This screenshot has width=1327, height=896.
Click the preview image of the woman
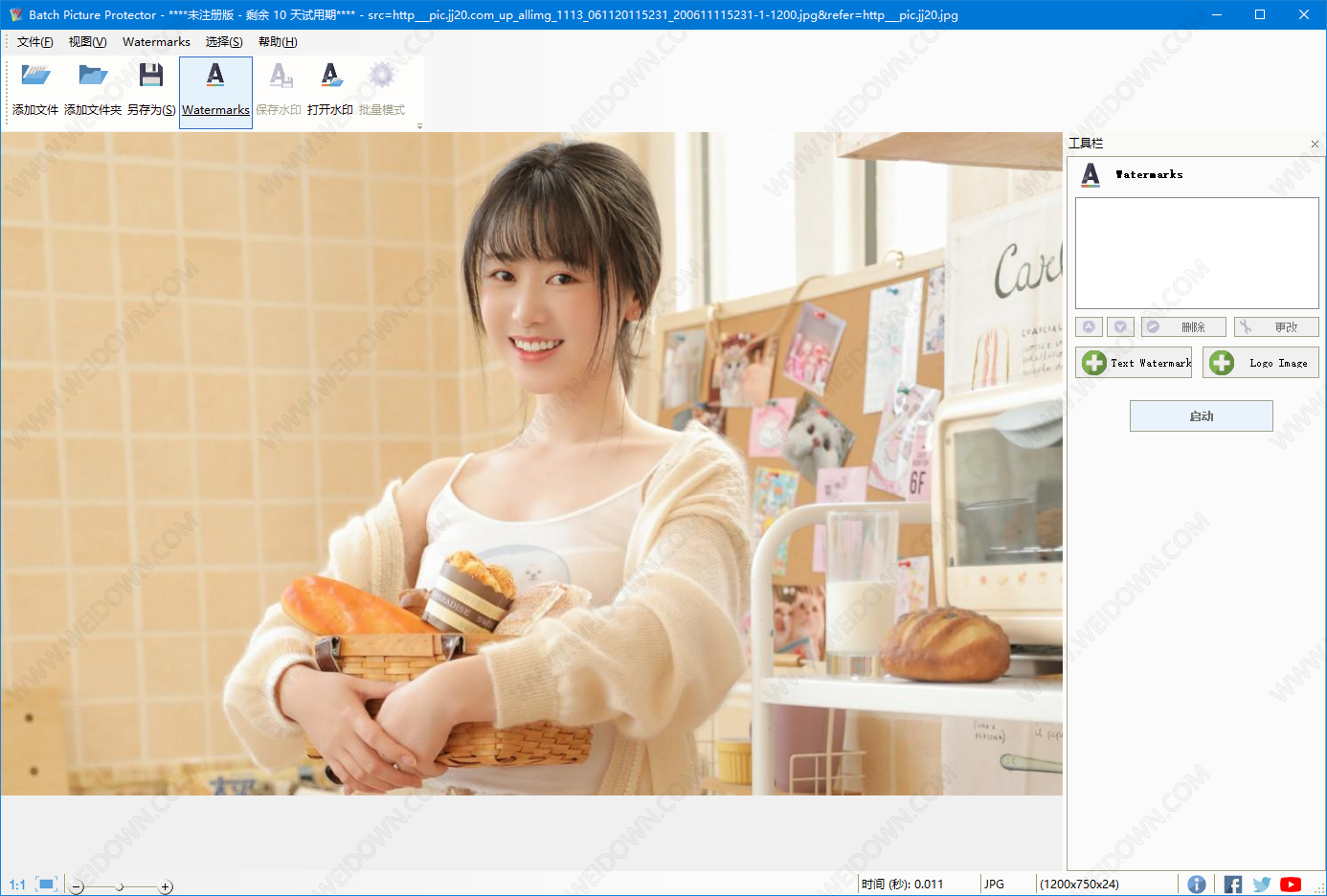tap(531, 463)
